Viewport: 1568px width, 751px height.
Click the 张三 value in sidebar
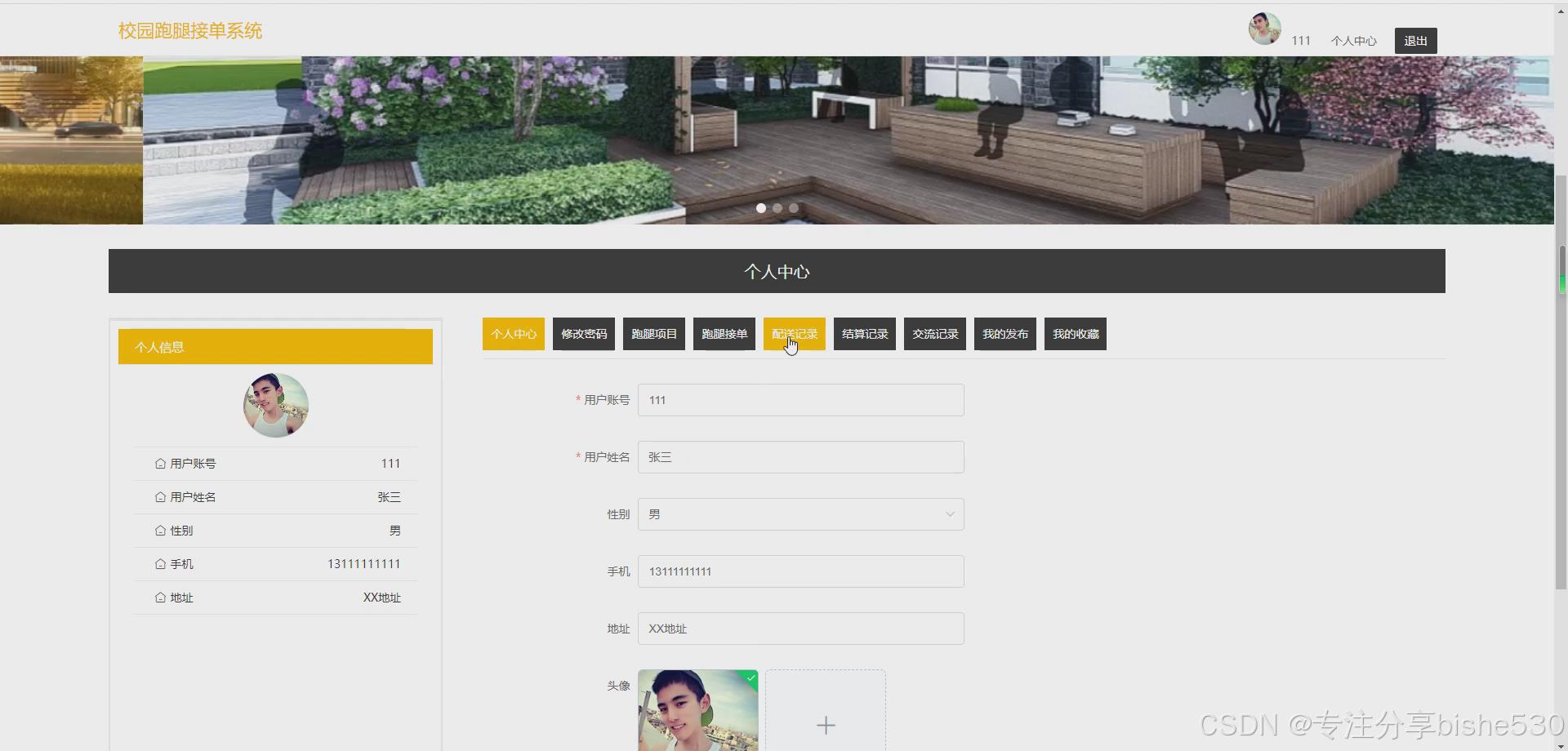pos(390,497)
